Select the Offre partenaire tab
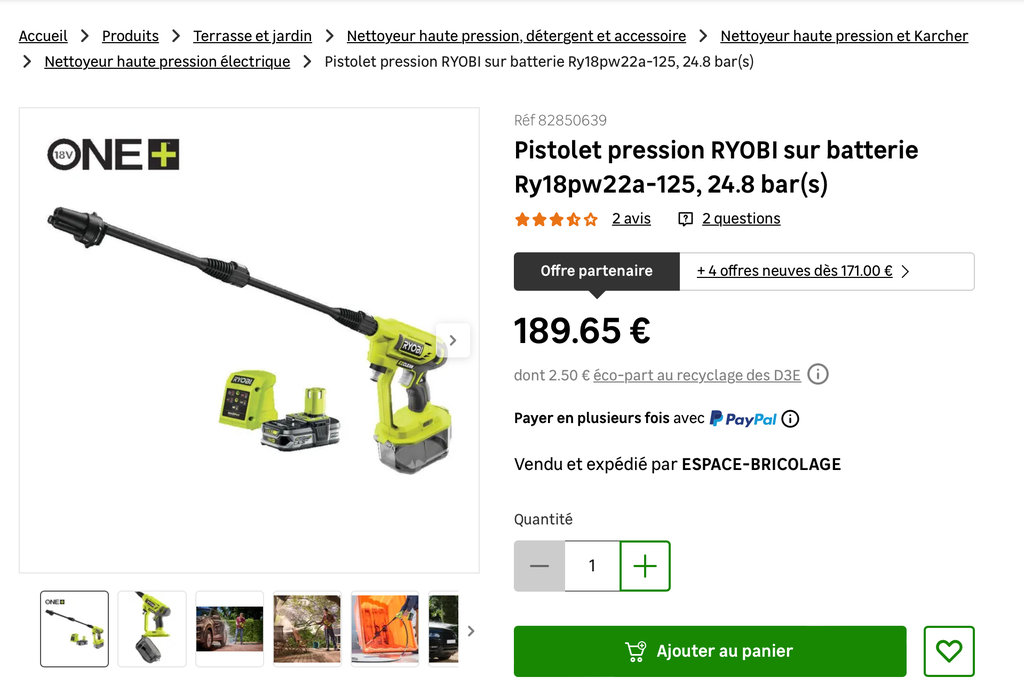This screenshot has height=693, width=1024. pos(596,271)
